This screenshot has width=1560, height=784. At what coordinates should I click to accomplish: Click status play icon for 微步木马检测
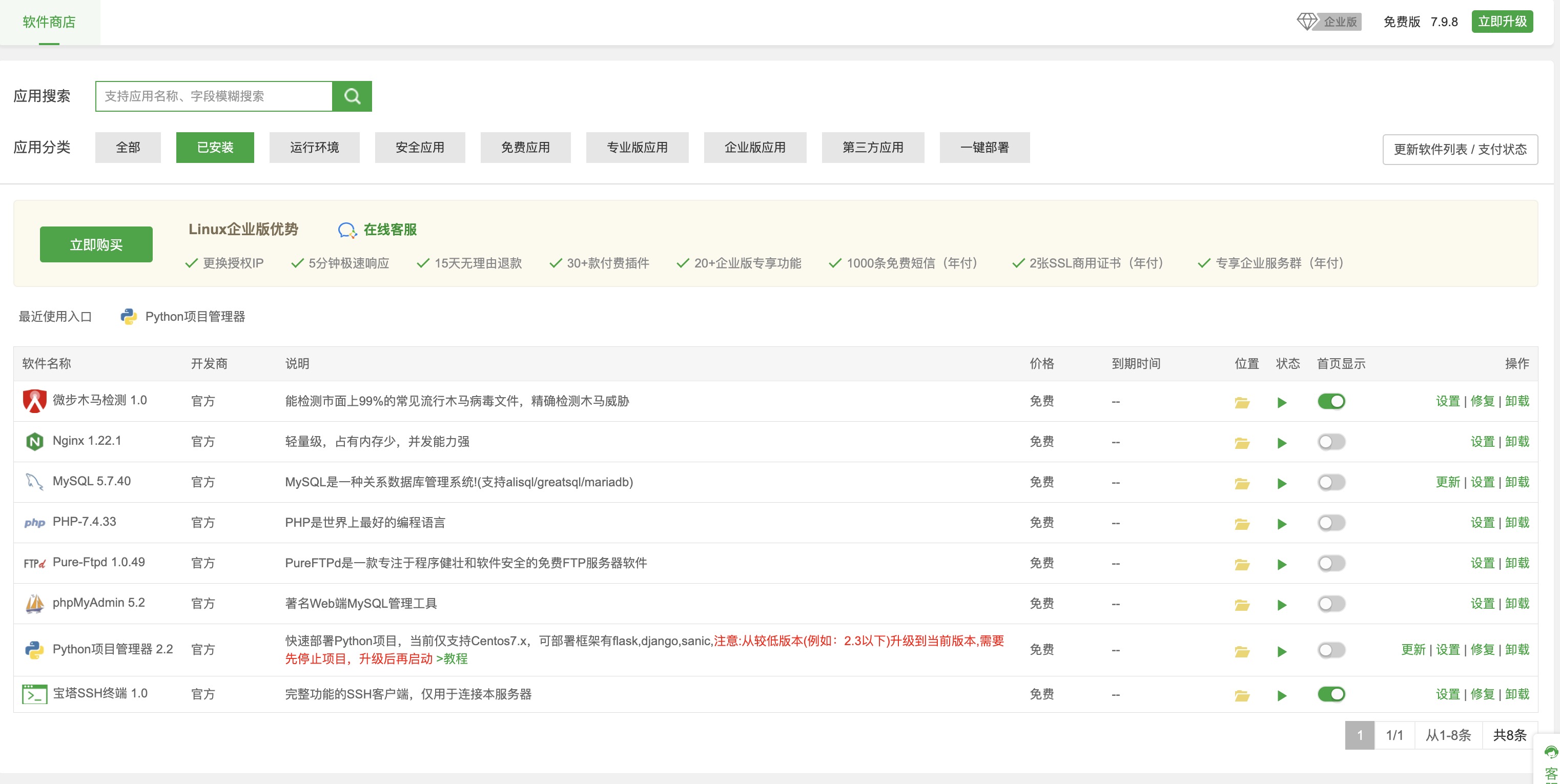click(x=1281, y=403)
